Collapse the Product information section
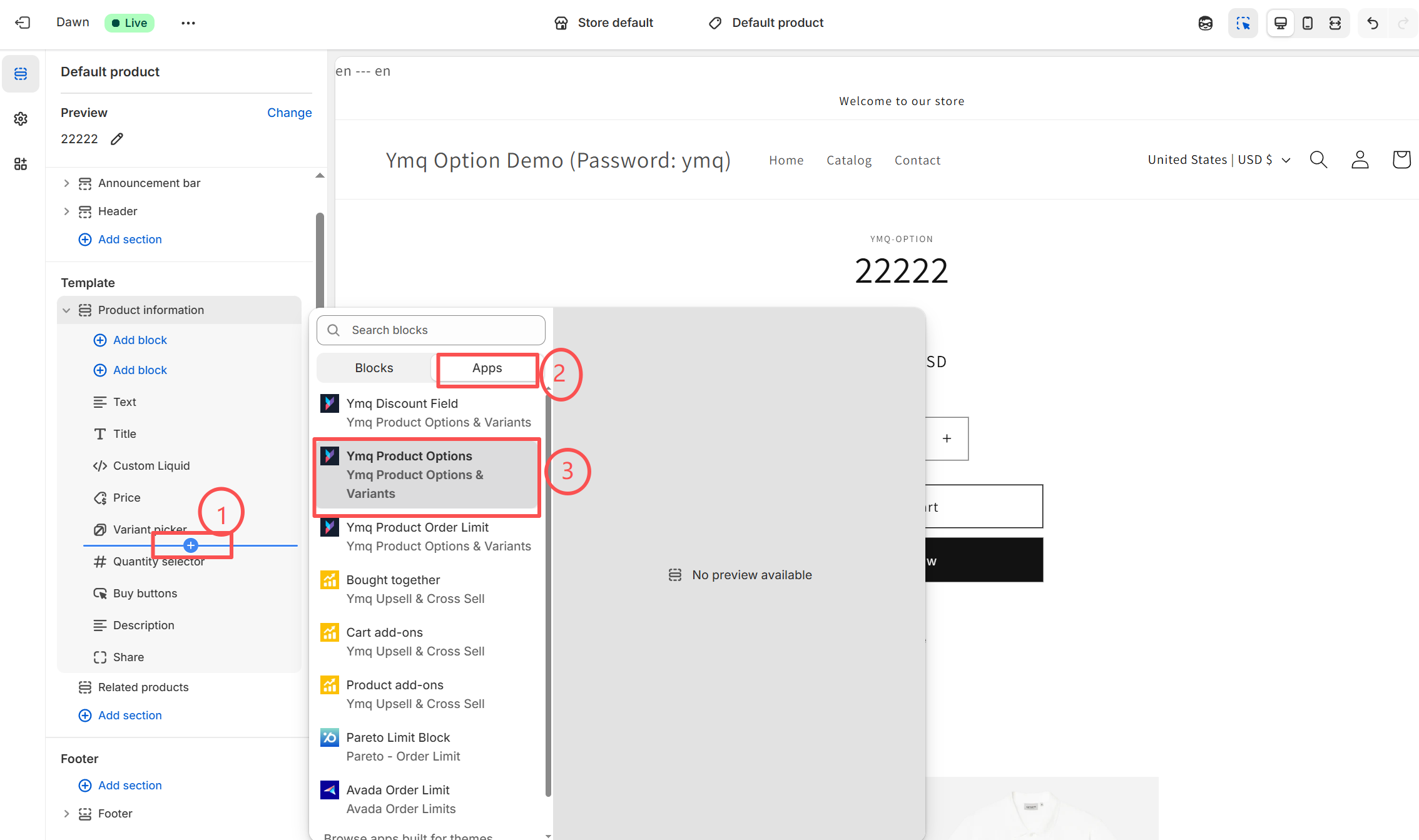The height and width of the screenshot is (840, 1419). tap(66, 310)
